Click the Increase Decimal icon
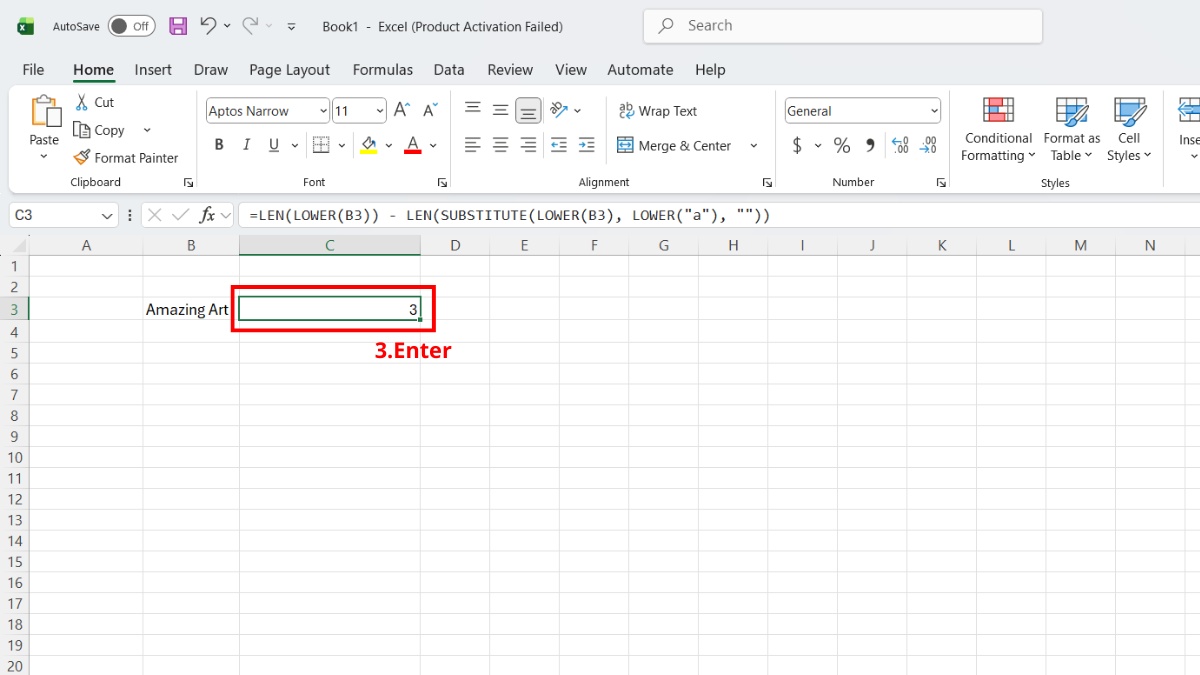Image resolution: width=1200 pixels, height=675 pixels. (x=900, y=145)
